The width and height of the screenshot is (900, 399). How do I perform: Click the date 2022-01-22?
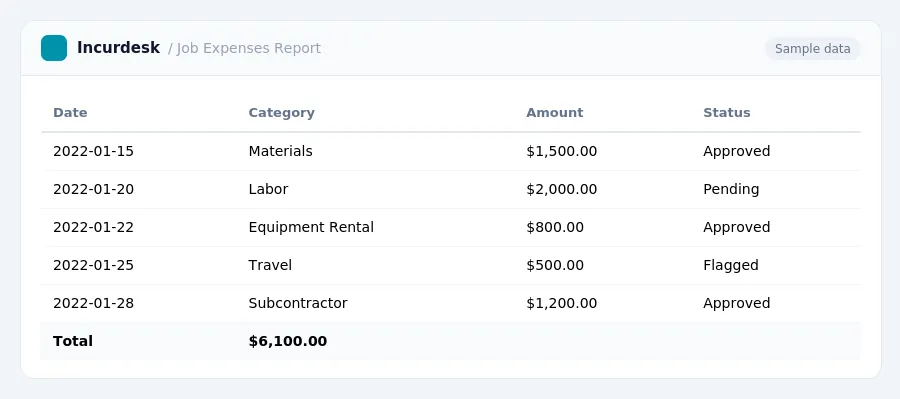pos(93,227)
